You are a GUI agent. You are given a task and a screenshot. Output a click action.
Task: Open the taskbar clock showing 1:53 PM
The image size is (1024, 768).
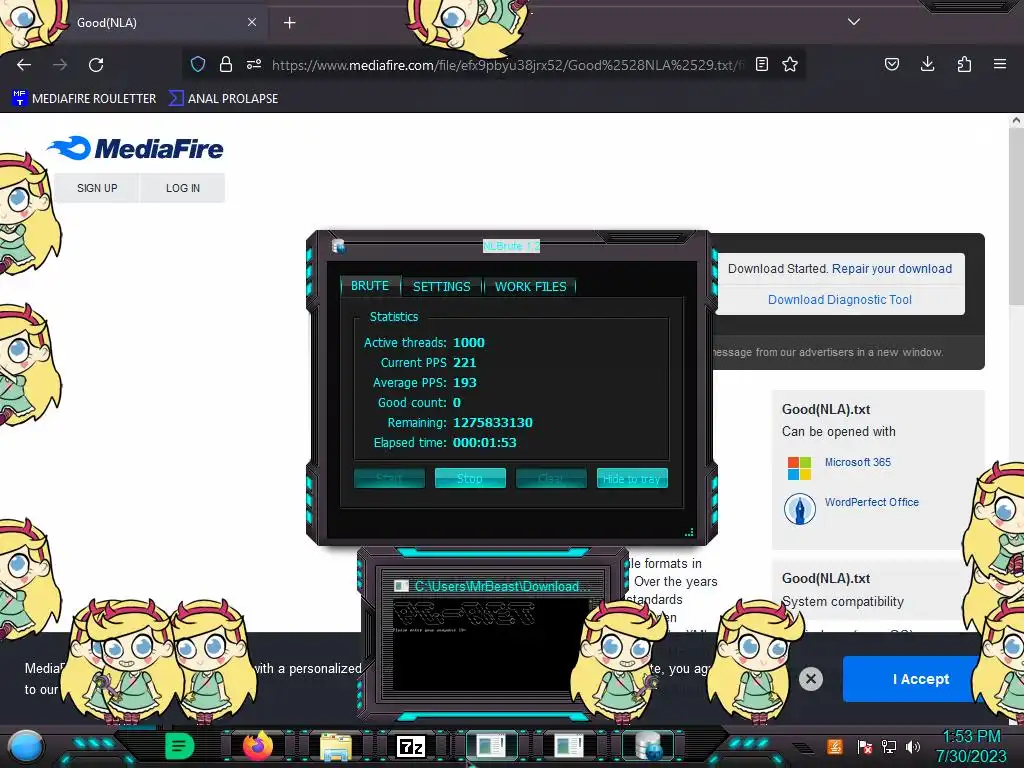(972, 746)
